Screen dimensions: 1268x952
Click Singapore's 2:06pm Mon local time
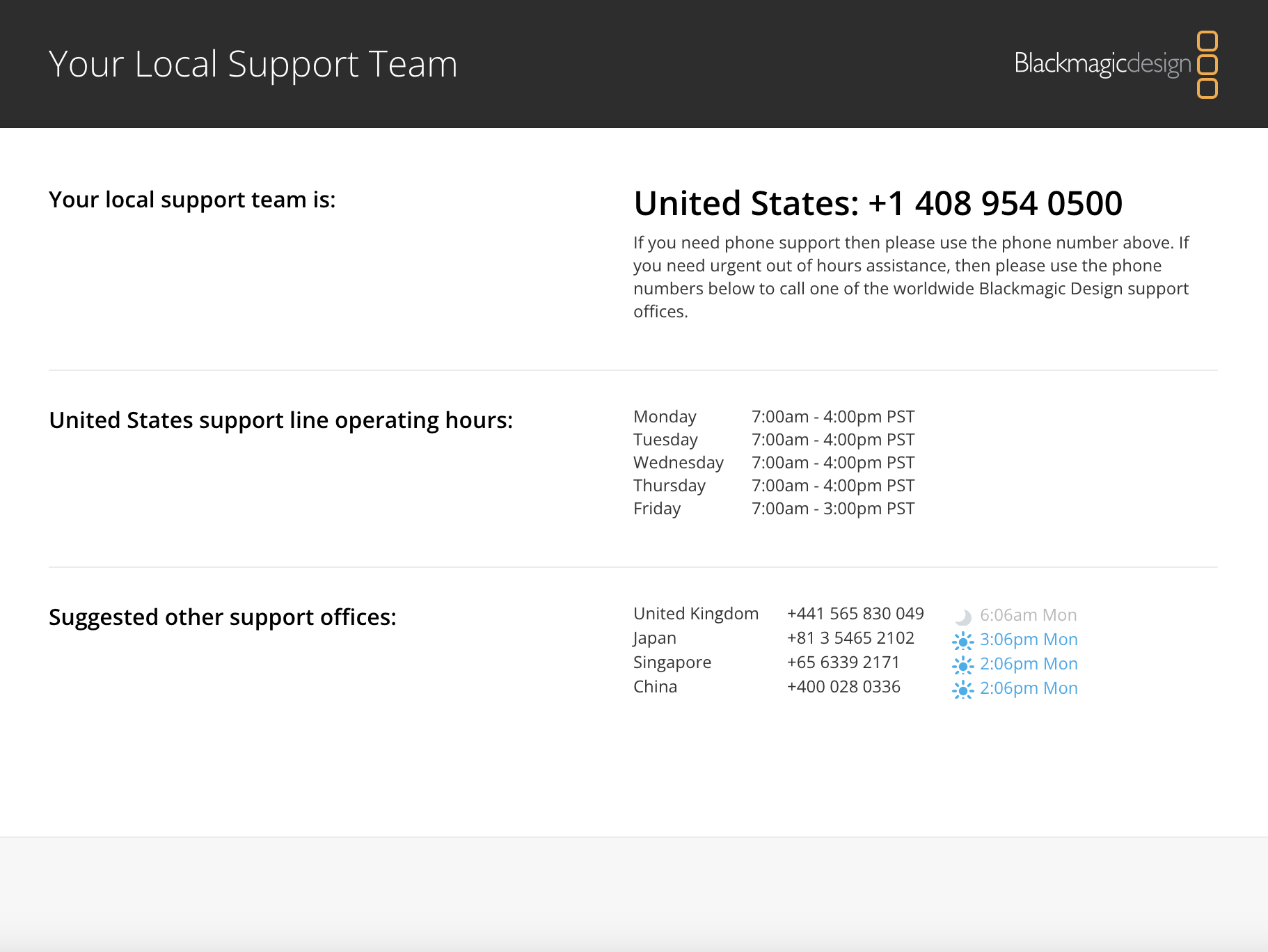pos(1029,664)
